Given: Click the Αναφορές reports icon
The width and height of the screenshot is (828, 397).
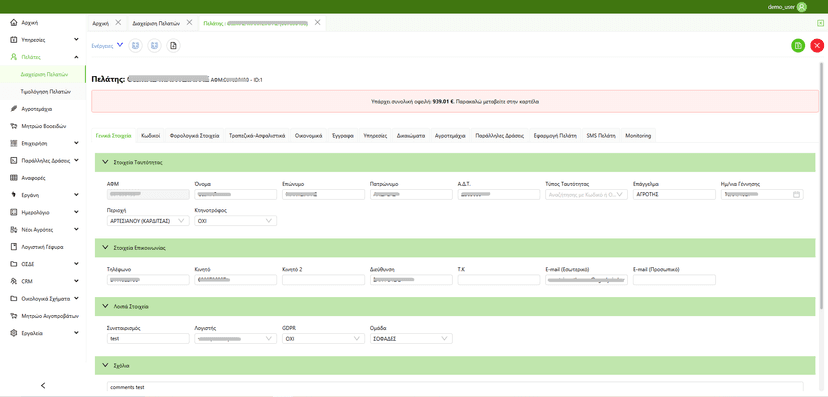Looking at the screenshot, I should (x=14, y=178).
